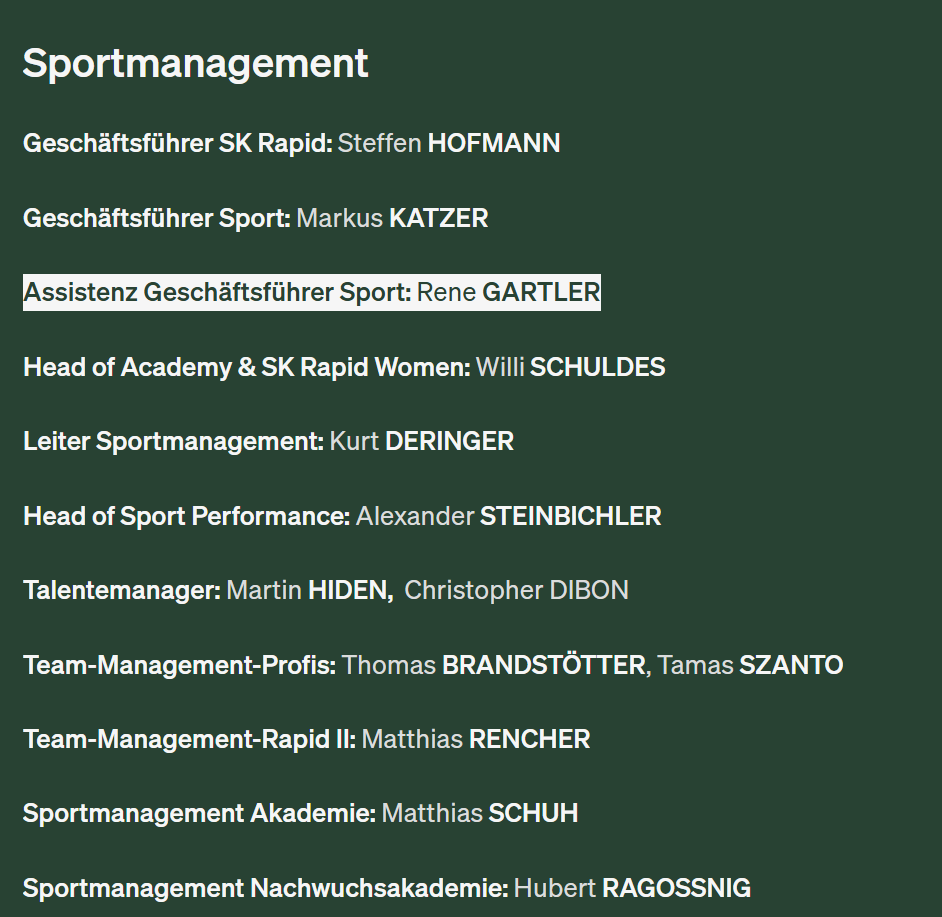Click the name Christopher DIBON
Screen dimensions: 942x917
(x=516, y=590)
